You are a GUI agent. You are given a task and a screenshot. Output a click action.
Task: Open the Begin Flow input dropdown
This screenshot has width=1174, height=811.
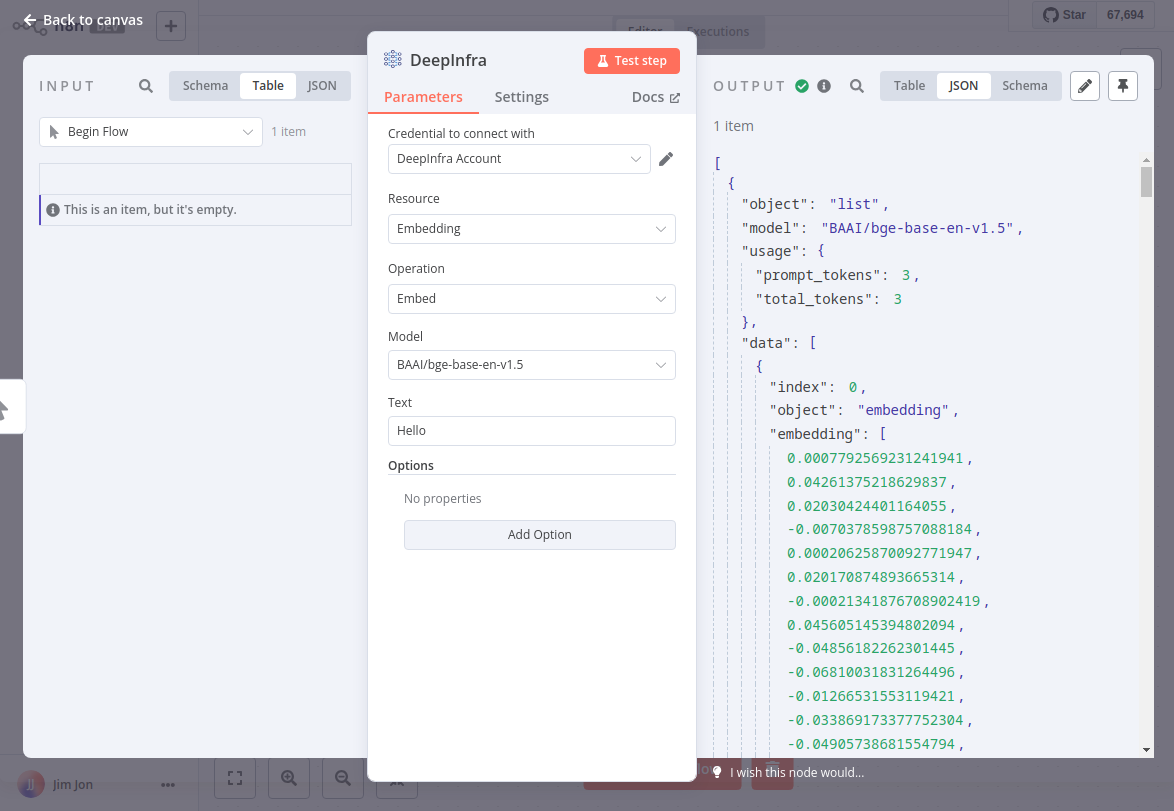[x=150, y=132]
